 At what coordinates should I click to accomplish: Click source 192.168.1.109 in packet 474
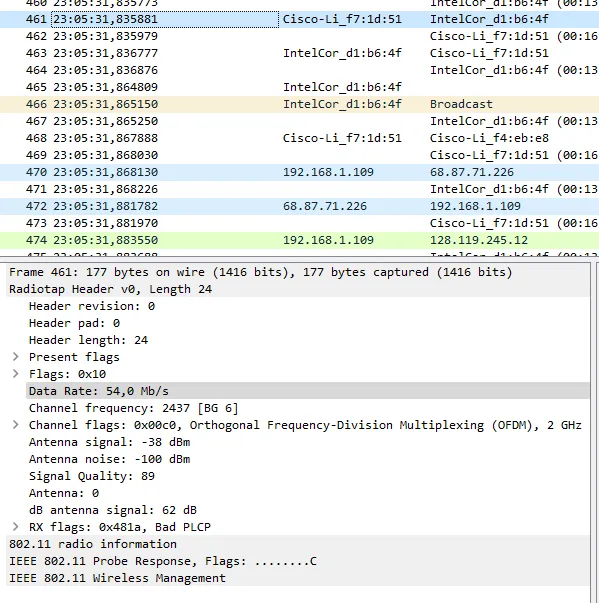coord(328,240)
